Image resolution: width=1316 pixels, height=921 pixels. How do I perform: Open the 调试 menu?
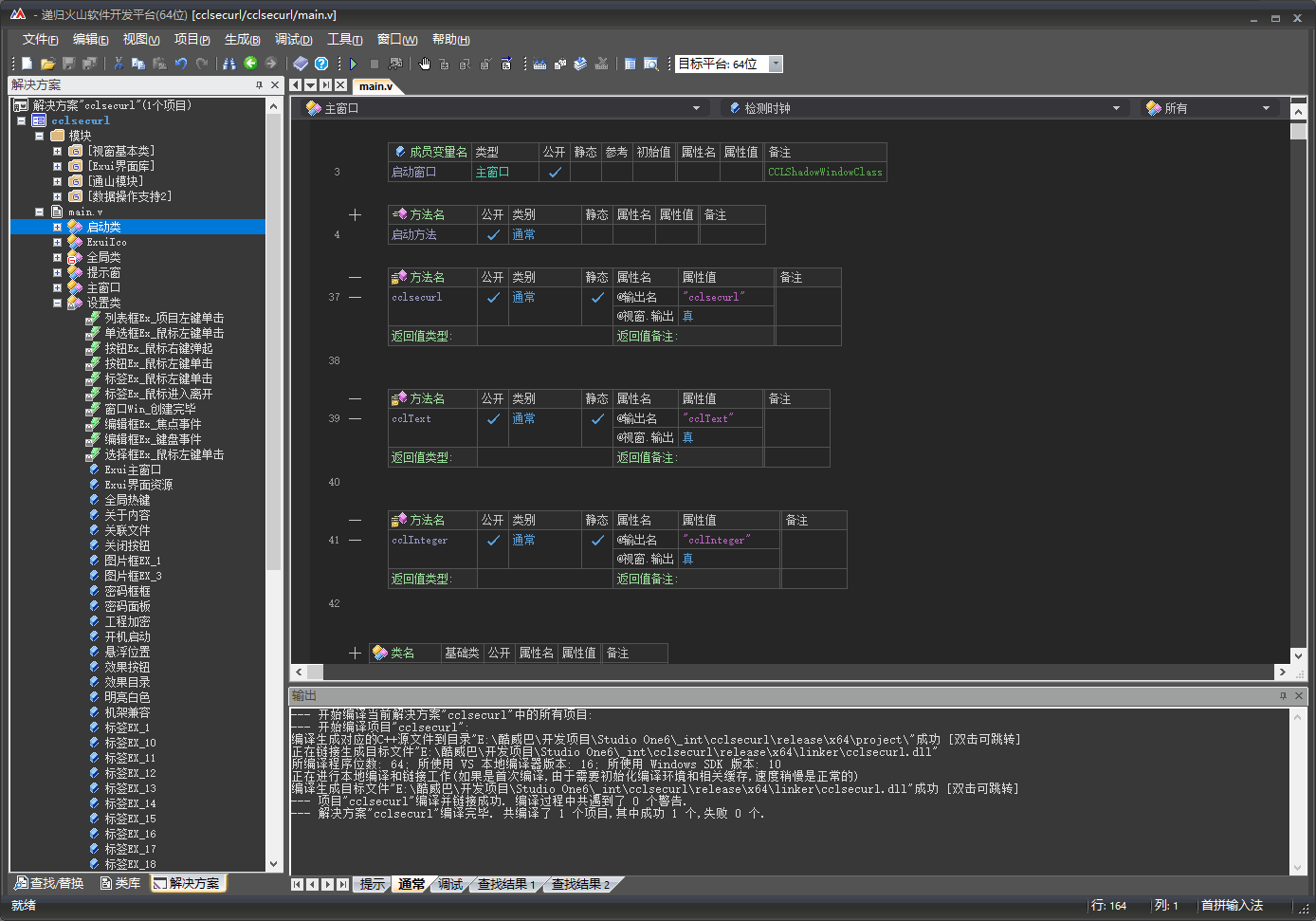click(x=293, y=39)
